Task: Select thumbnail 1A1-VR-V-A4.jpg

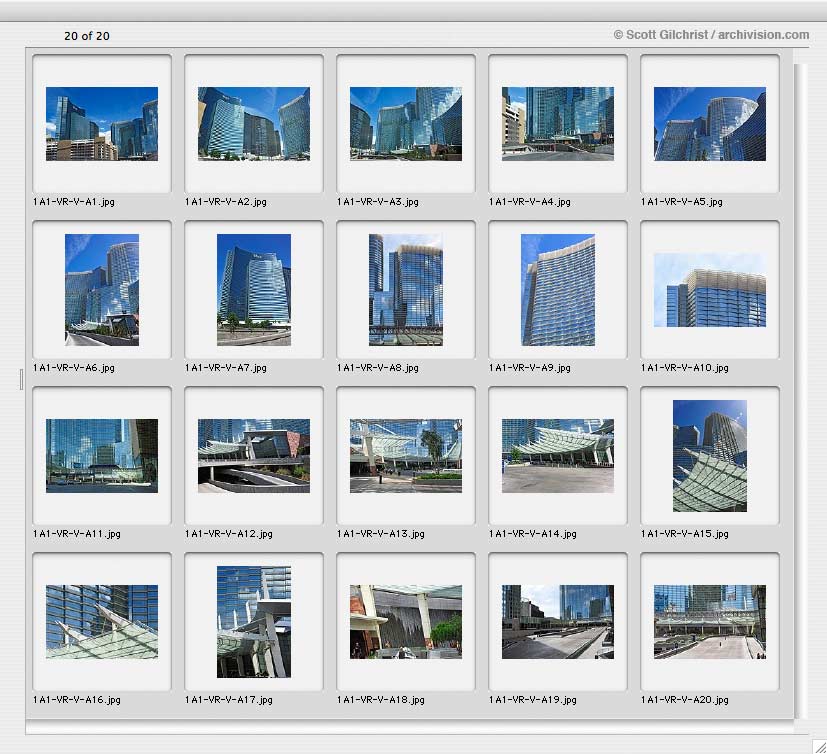Action: pyautogui.click(x=557, y=124)
